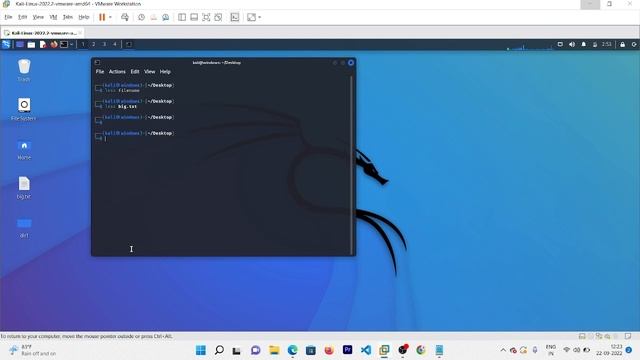Image resolution: width=640 pixels, height=360 pixels.
Task: Select the terminal window button in Kali panel
Action: 129,44
